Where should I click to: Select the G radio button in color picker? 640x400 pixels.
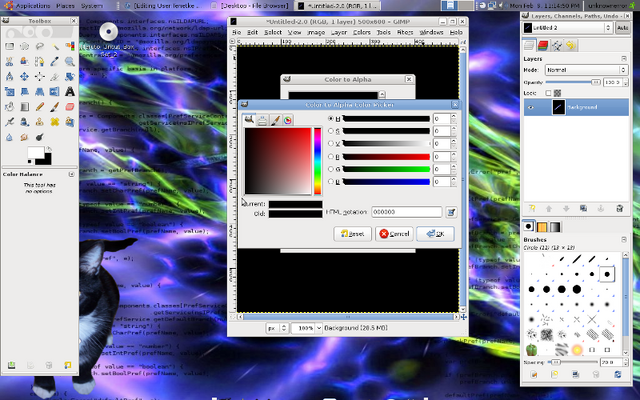331,169
